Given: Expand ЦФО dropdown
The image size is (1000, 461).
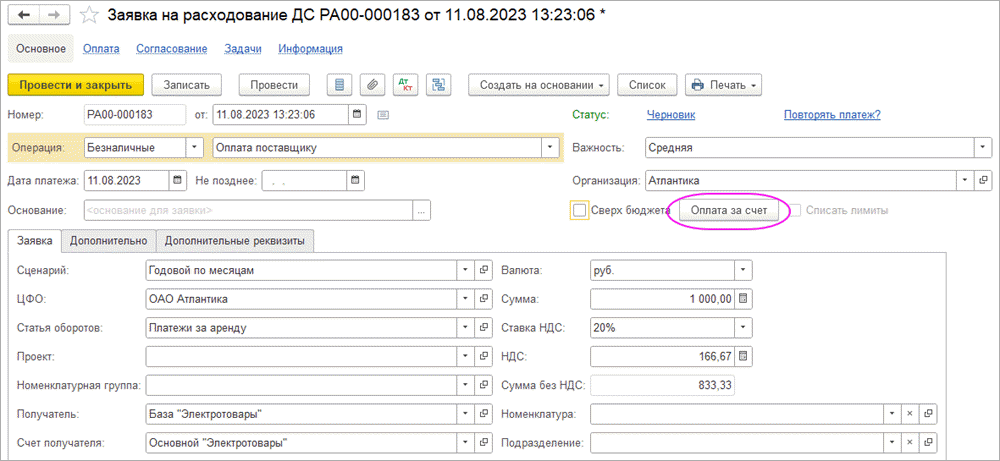Looking at the screenshot, I should [x=466, y=299].
